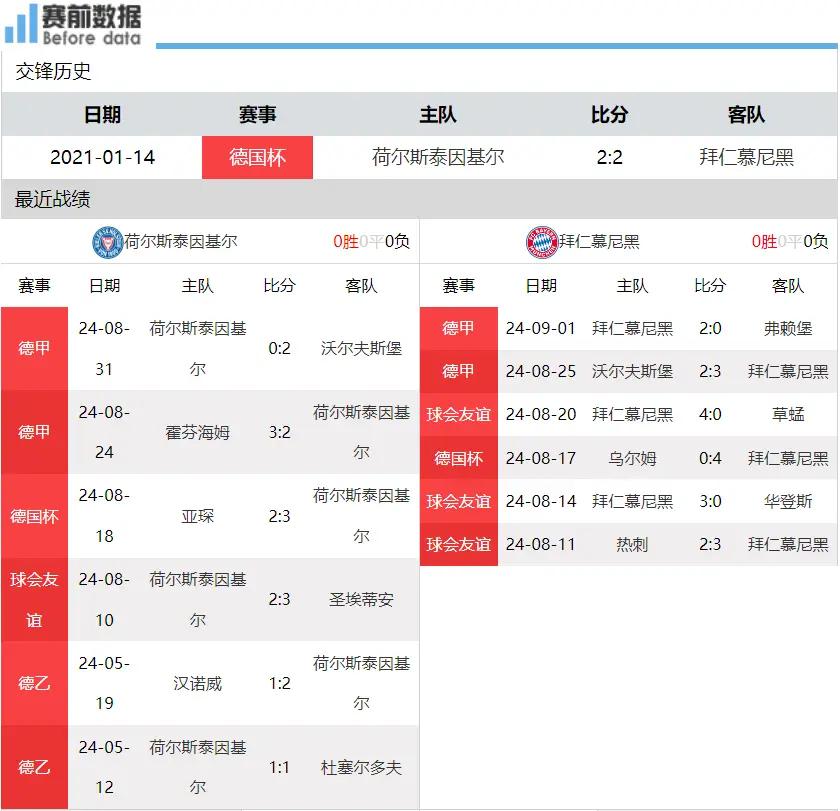This screenshot has width=840, height=811.
Task: Click the 亚琛 home team cell
Action: tap(197, 516)
